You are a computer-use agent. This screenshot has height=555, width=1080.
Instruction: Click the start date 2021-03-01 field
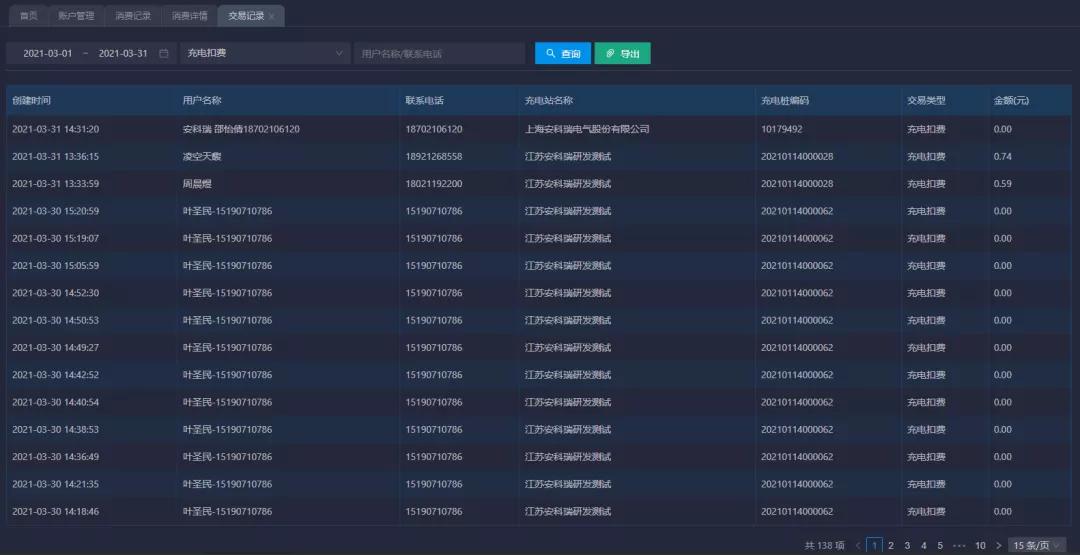click(48, 53)
